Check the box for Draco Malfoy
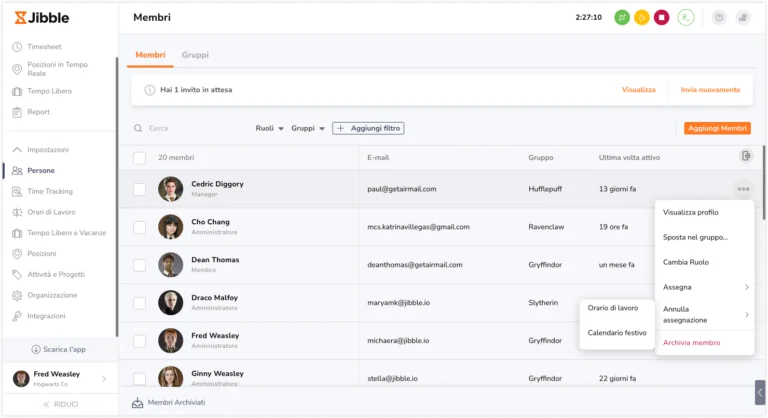The width and height of the screenshot is (768, 418). coord(140,303)
